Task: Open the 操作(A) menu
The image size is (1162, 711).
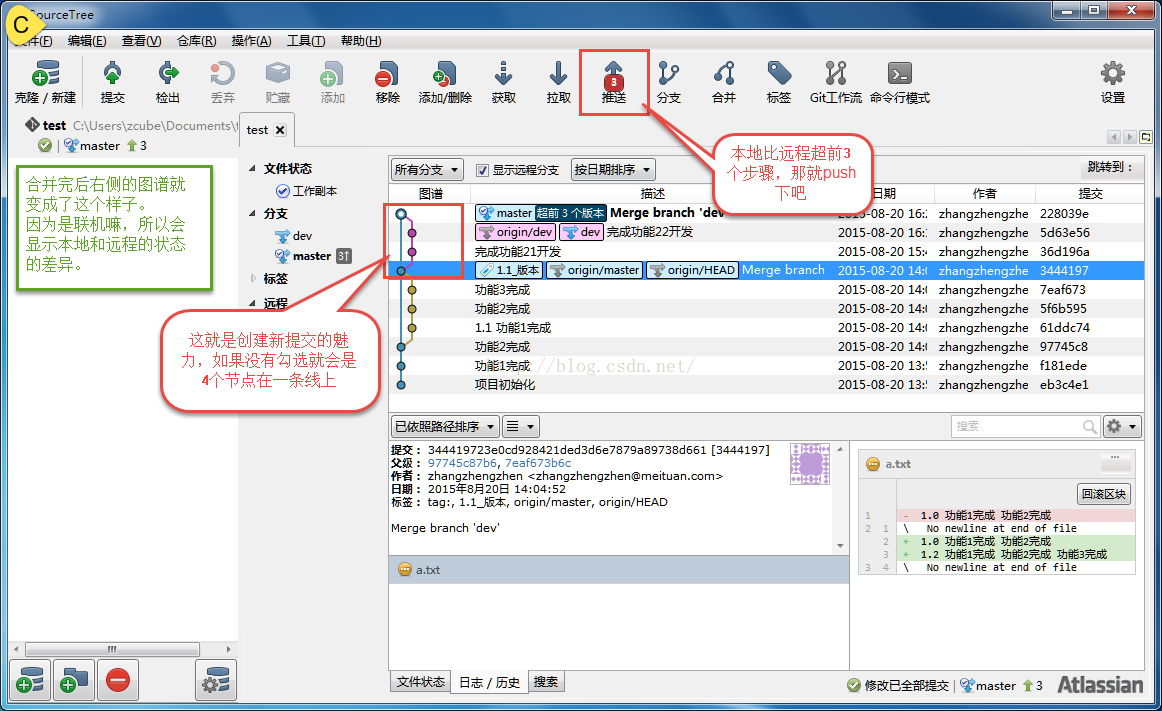Action: (251, 41)
